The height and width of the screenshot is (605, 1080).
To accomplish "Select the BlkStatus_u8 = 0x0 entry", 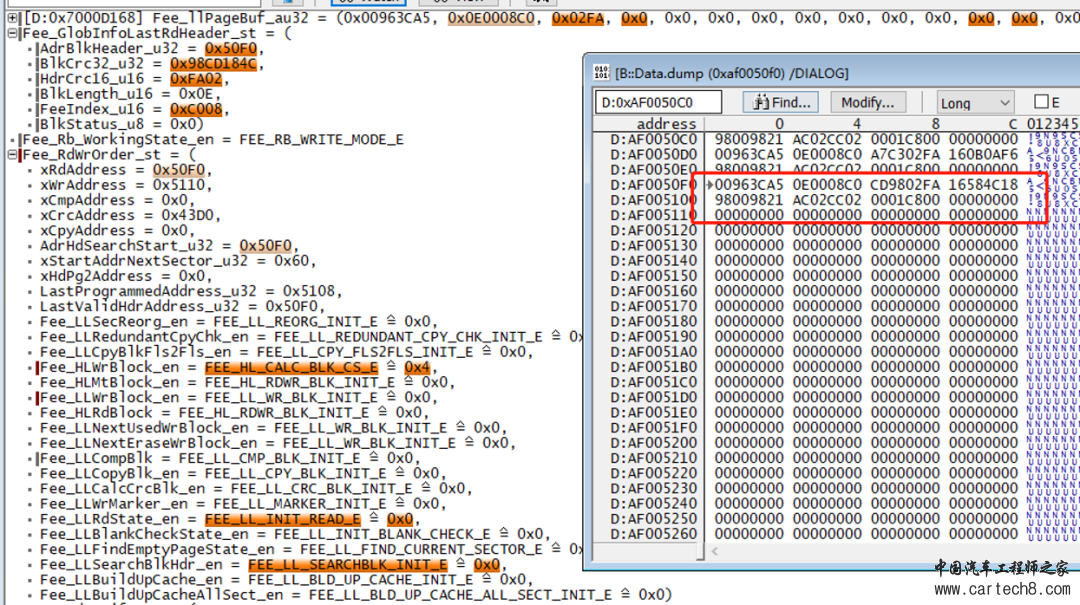I will 121,124.
